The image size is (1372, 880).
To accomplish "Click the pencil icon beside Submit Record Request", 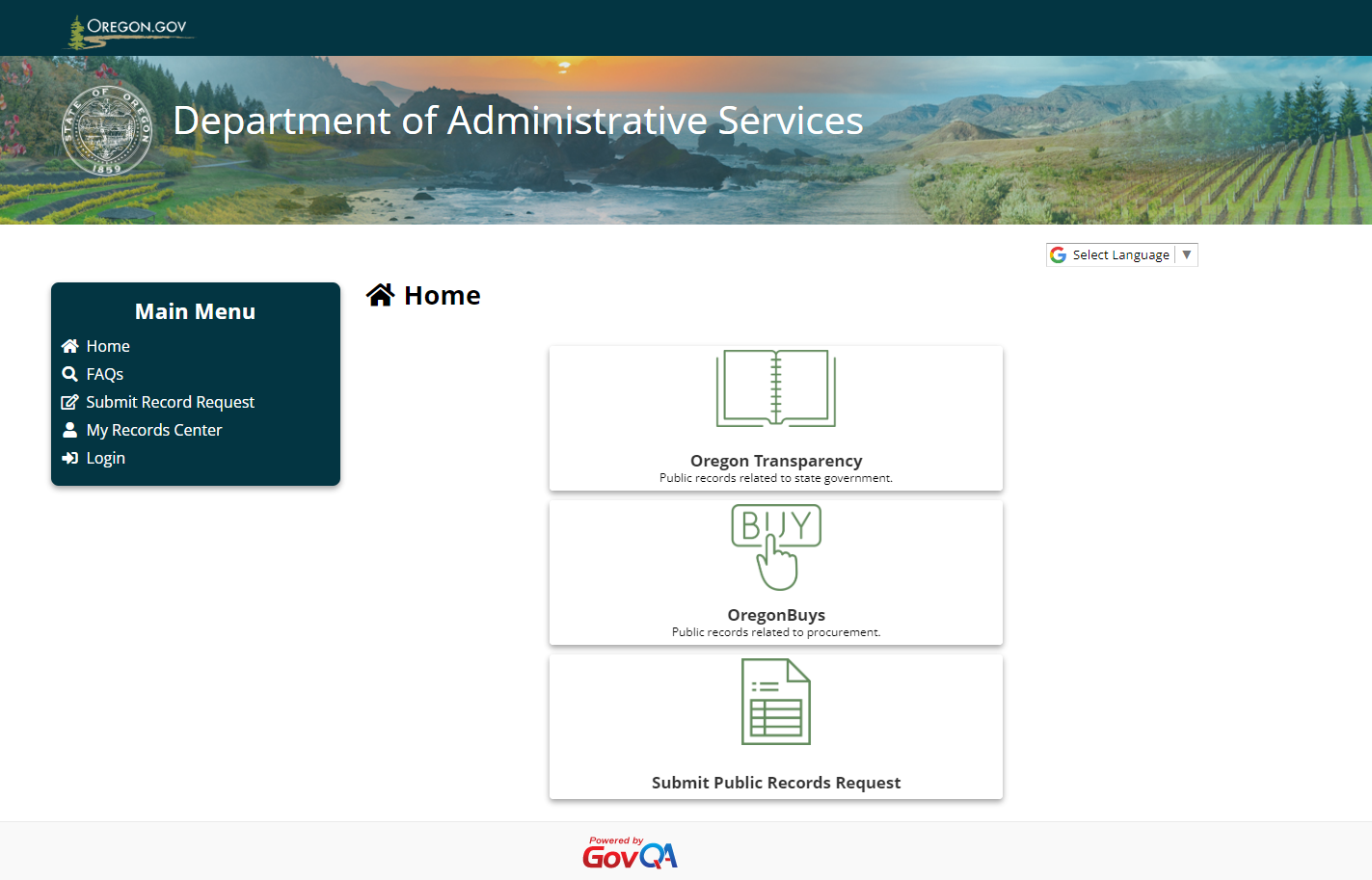I will [69, 402].
